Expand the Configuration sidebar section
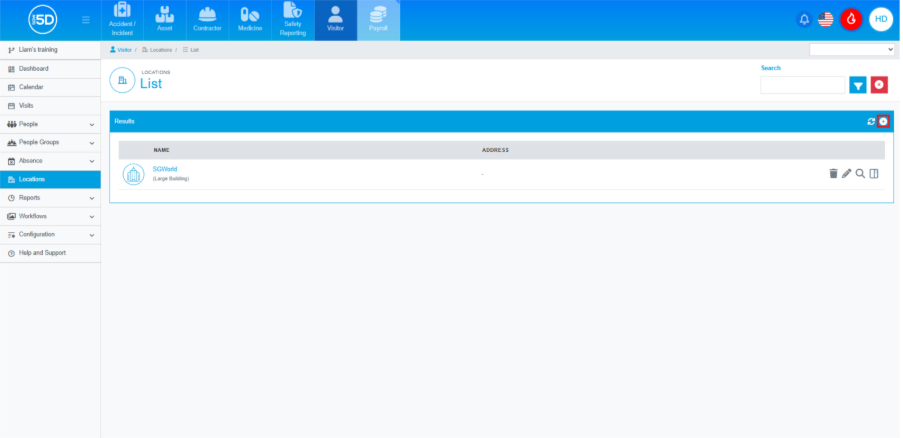The height and width of the screenshot is (438, 903). [x=50, y=234]
